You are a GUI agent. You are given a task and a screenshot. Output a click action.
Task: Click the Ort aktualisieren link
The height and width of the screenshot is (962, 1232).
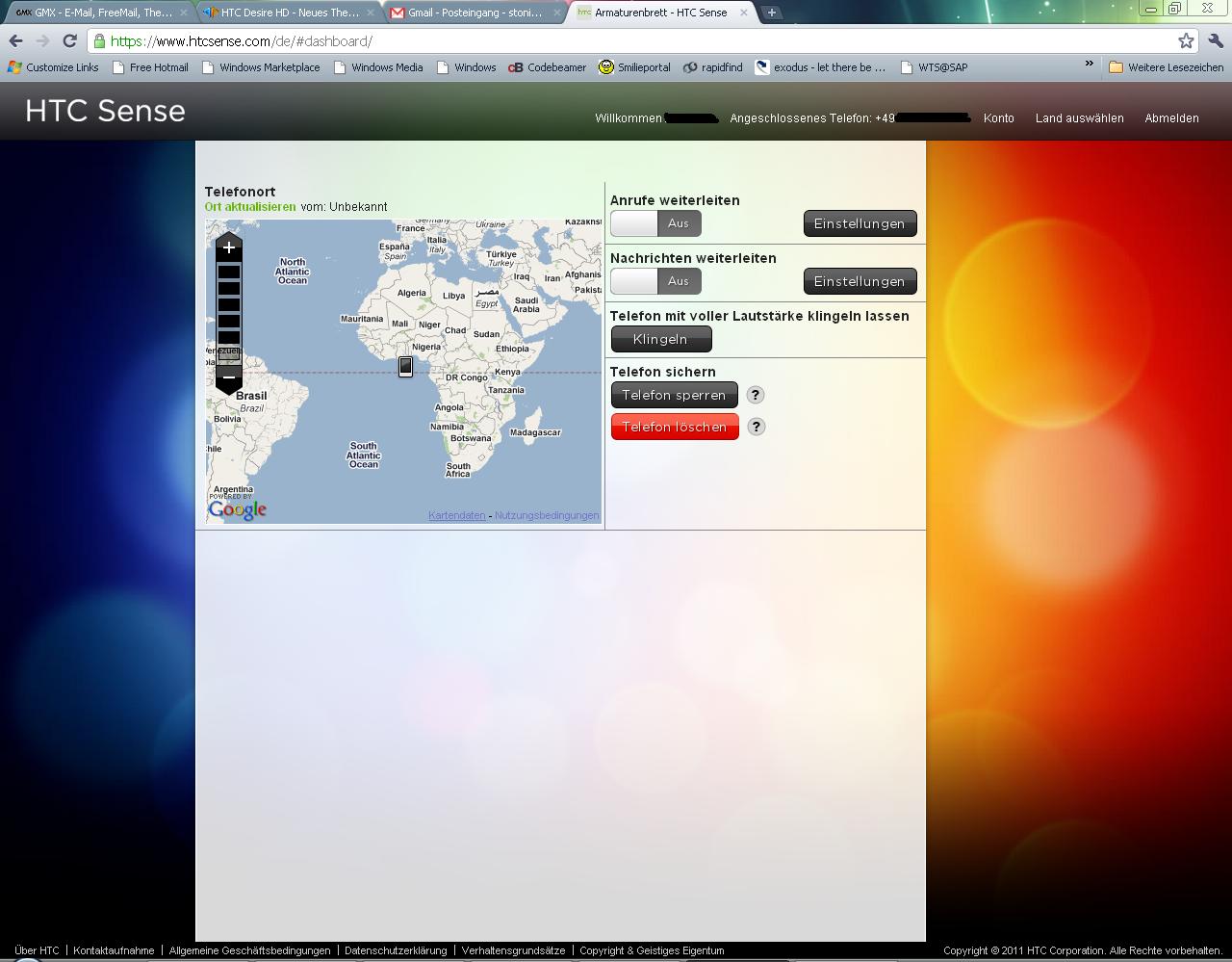tap(250, 207)
